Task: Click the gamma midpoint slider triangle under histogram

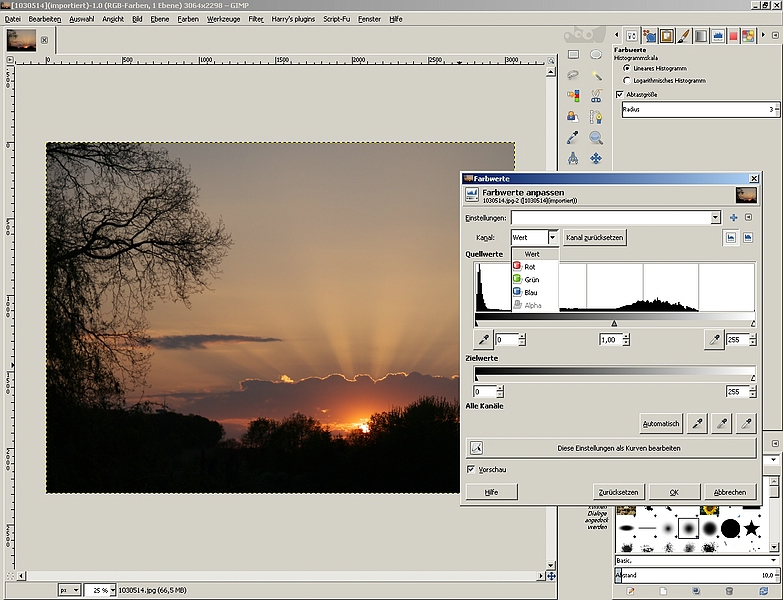Action: tap(614, 323)
